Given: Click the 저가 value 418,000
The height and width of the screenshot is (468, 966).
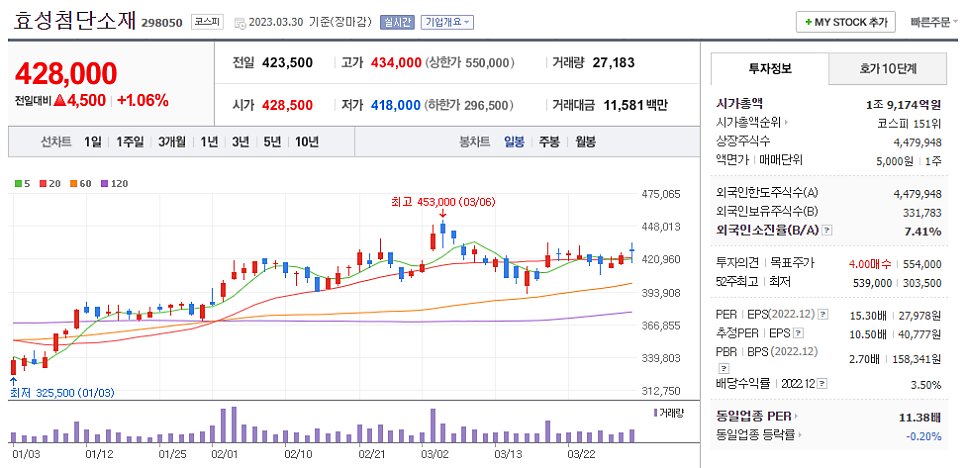Looking at the screenshot, I should tap(396, 105).
